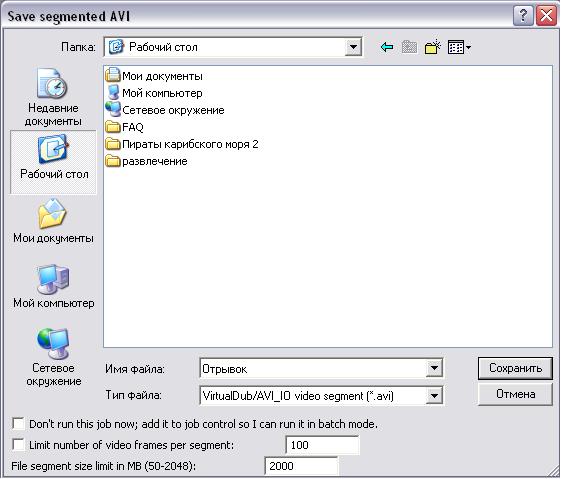Expand the Папка folder dropdown
561x479 pixels.
click(x=353, y=47)
